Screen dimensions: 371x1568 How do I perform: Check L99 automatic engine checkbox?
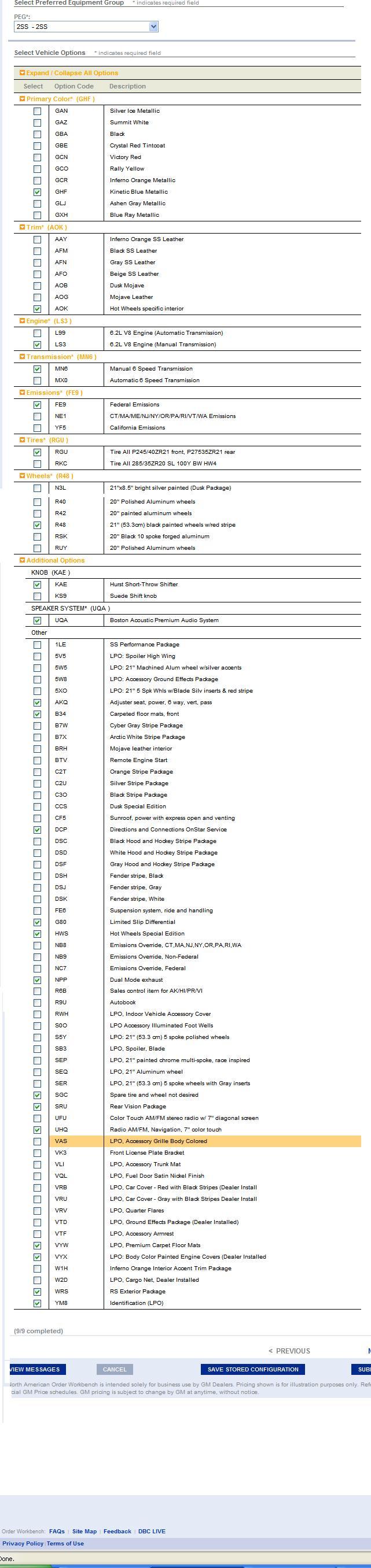pos(37,333)
